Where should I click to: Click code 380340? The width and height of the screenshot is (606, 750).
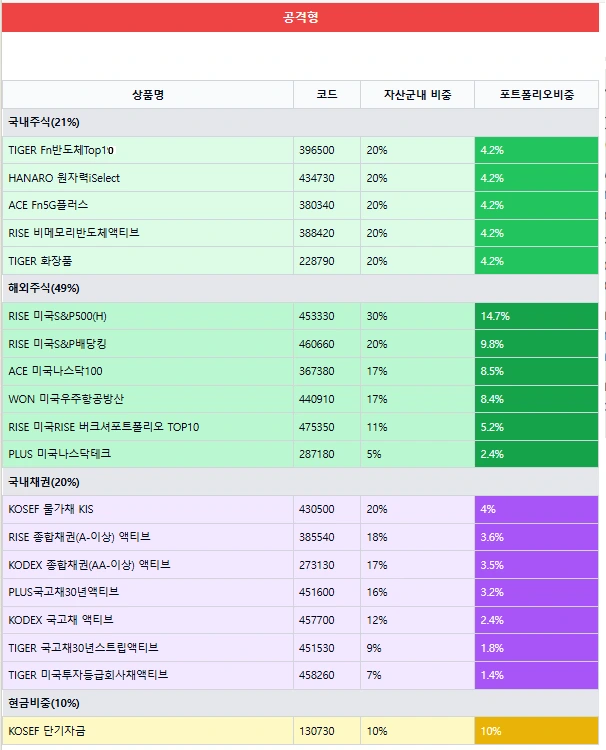point(317,205)
